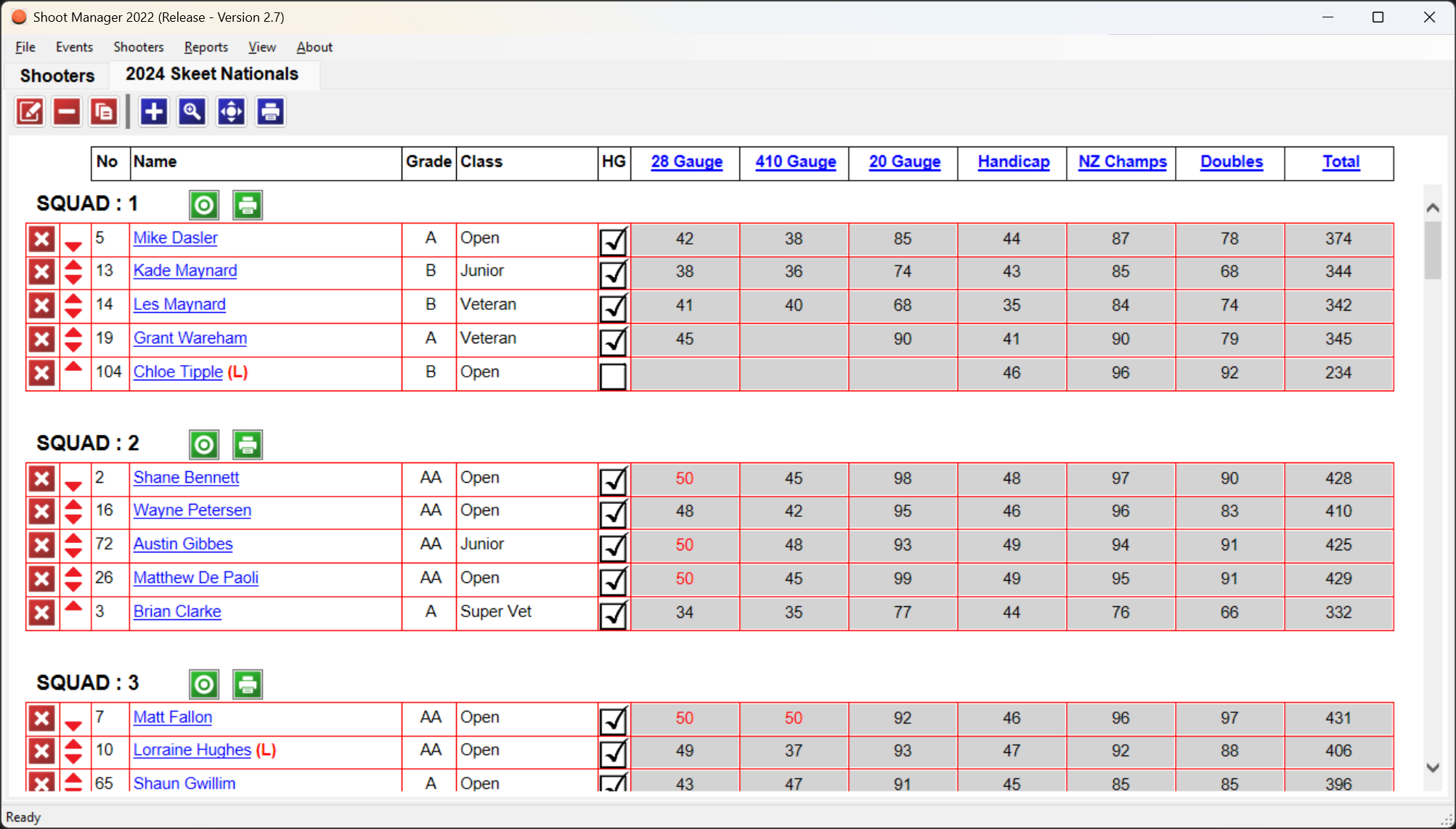The height and width of the screenshot is (829, 1456).
Task: Click the blue crosshair target toolbar icon
Action: coord(231,112)
